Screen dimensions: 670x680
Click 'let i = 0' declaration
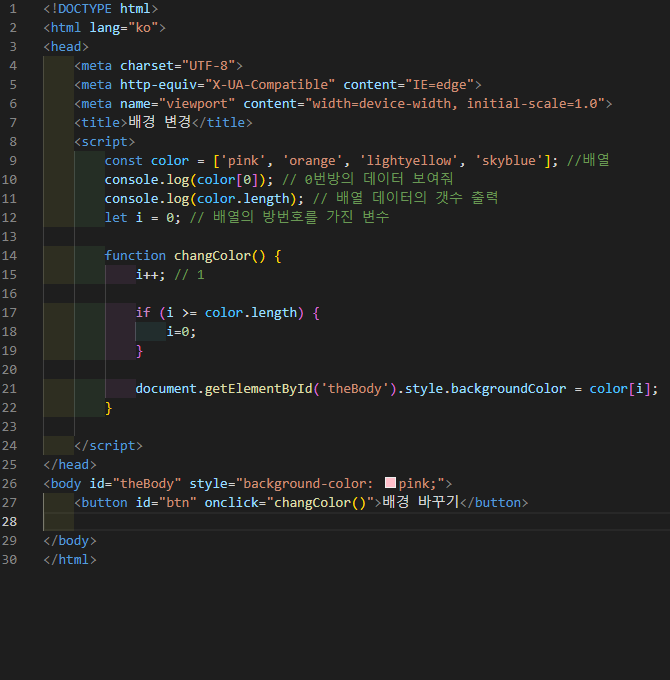(142, 217)
